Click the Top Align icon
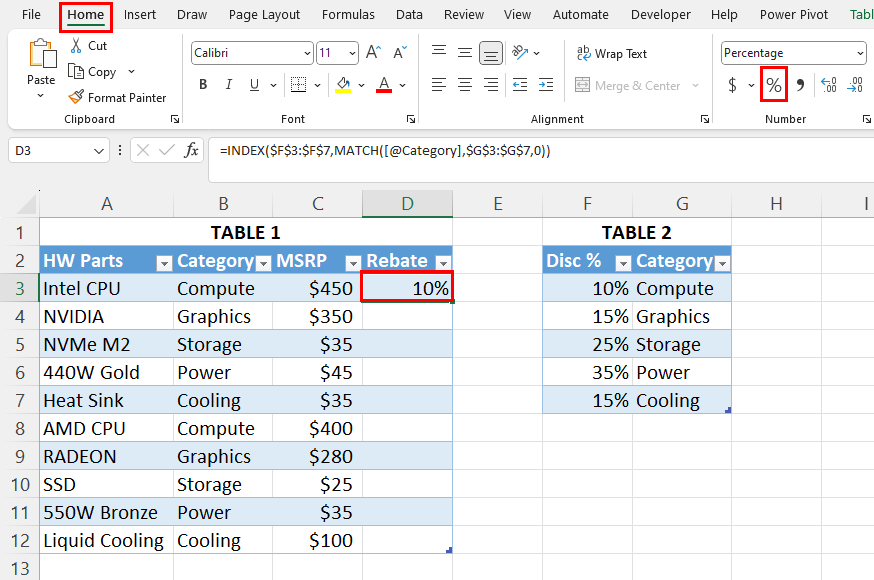This screenshot has height=580, width=874. pos(439,53)
